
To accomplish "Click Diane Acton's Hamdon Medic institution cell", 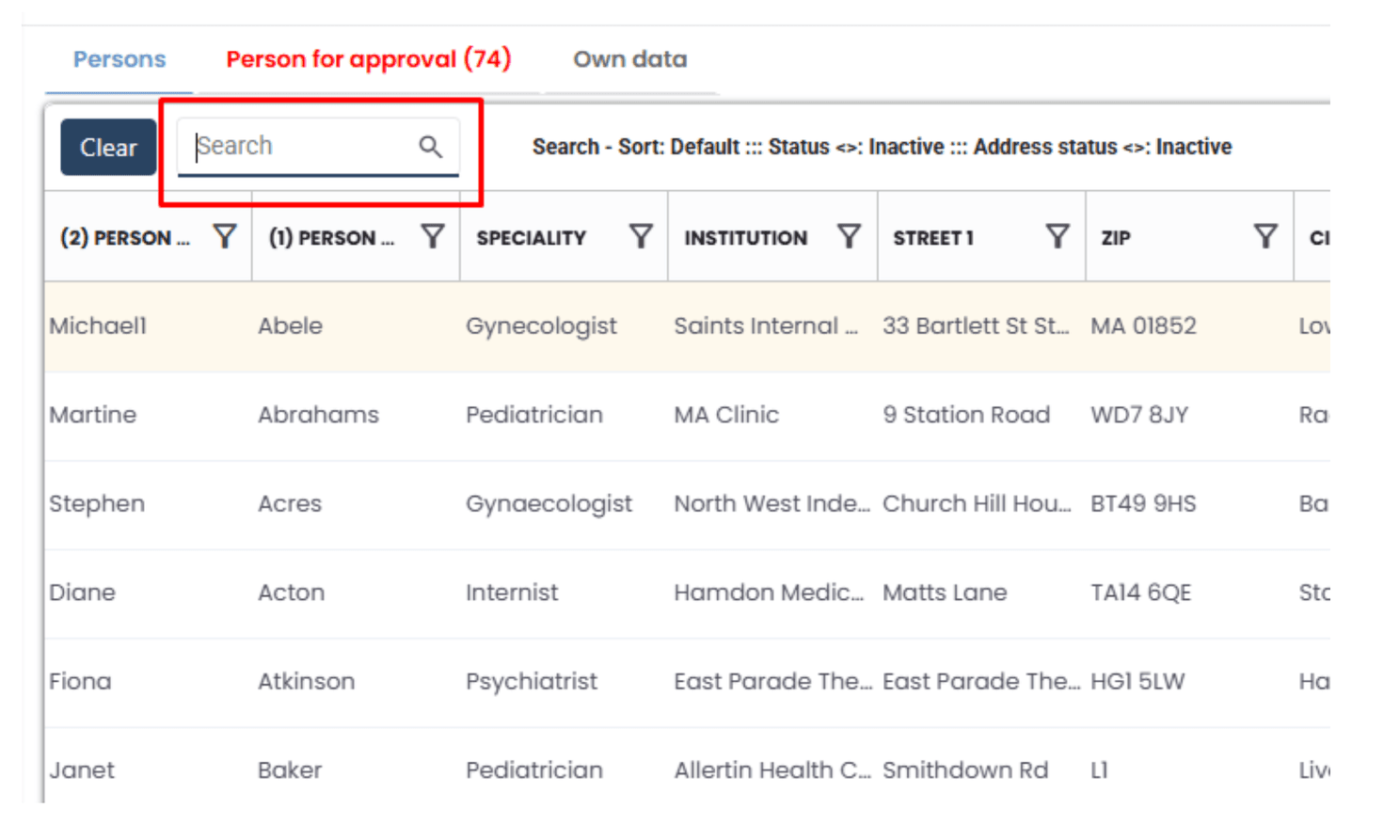I will point(768,593).
